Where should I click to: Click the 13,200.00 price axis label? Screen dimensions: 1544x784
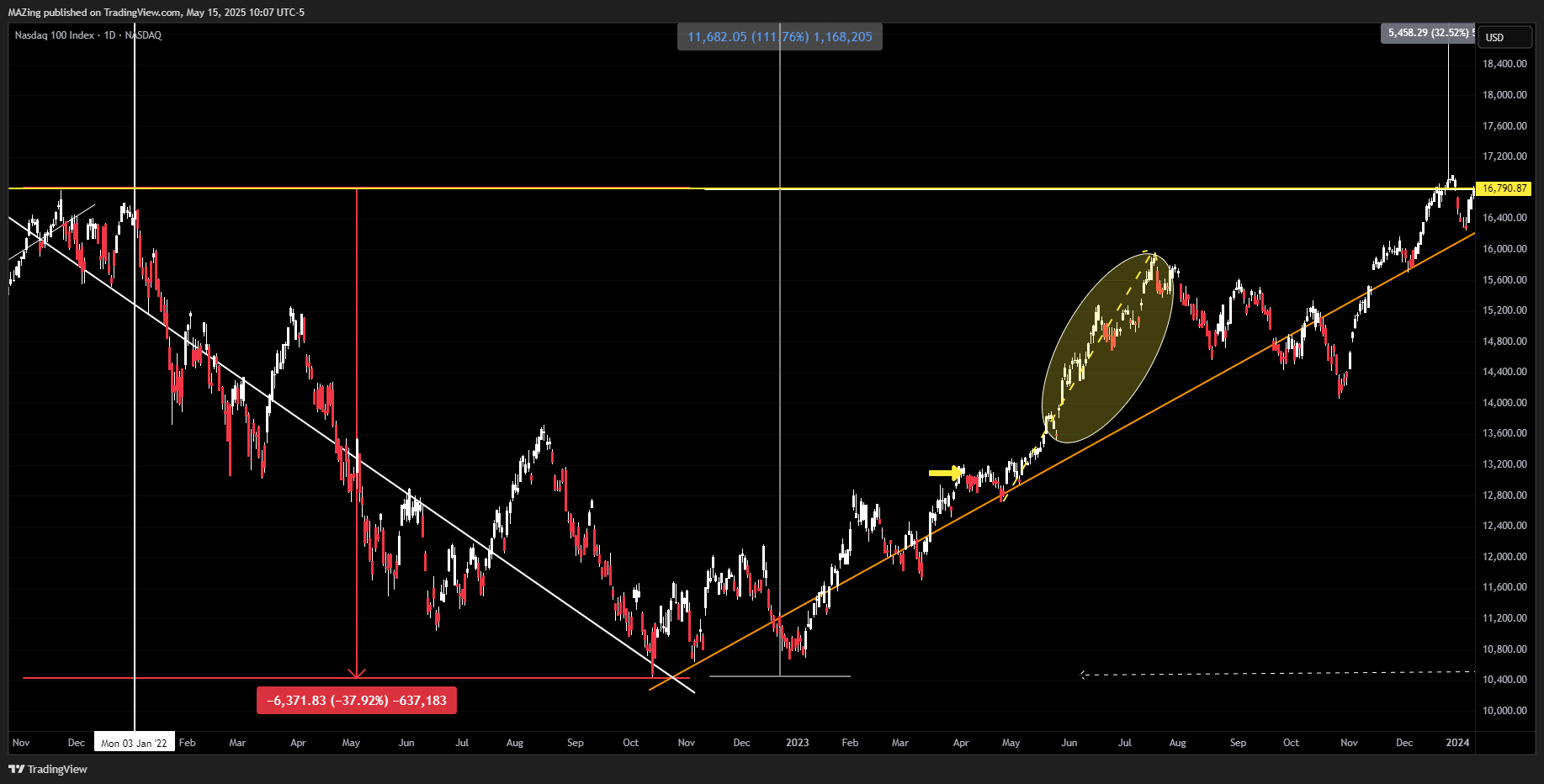(1504, 464)
